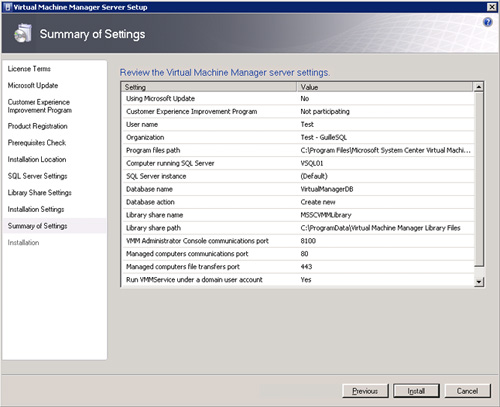Open SQL Server Settings step
This screenshot has height=407, width=500.
pyautogui.click(x=38, y=176)
